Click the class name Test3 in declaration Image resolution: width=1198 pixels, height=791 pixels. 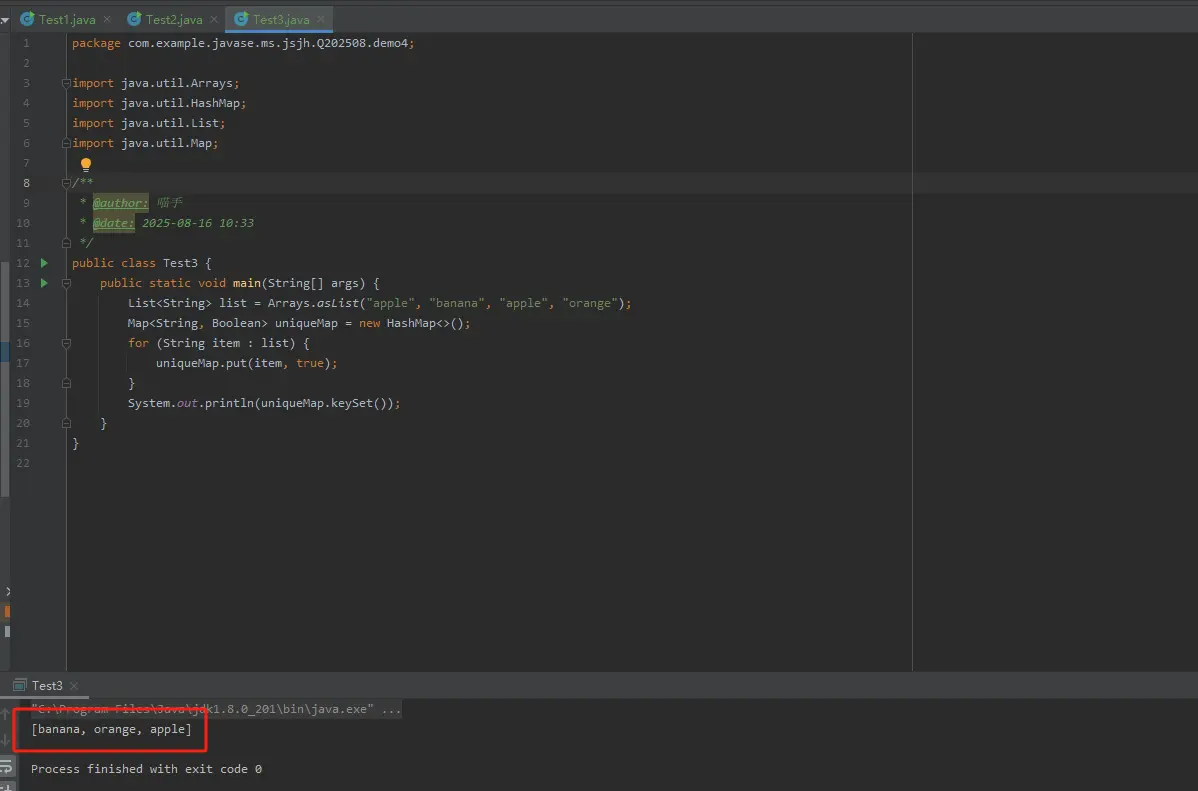click(180, 263)
